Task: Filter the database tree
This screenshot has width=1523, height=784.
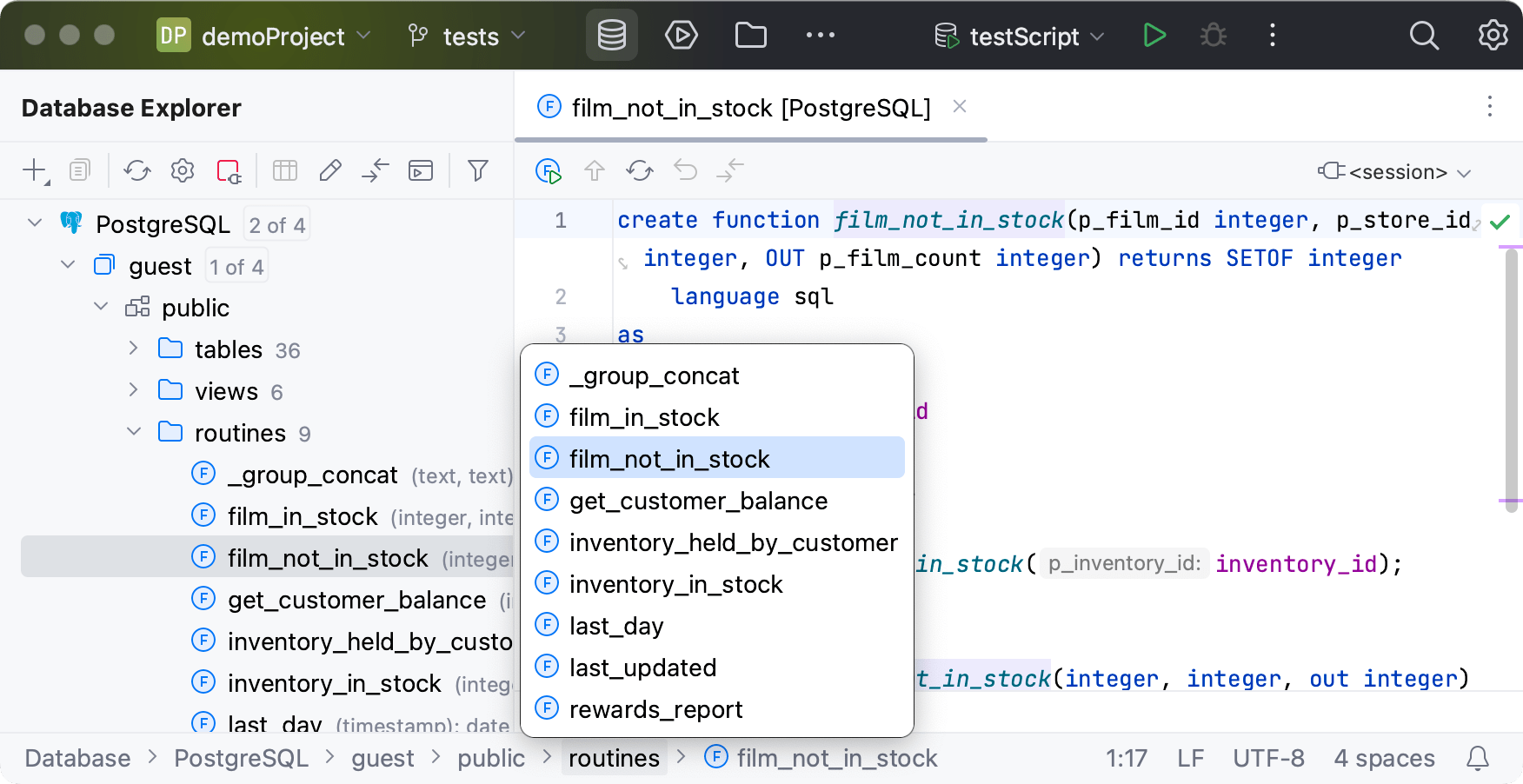Action: click(x=477, y=170)
